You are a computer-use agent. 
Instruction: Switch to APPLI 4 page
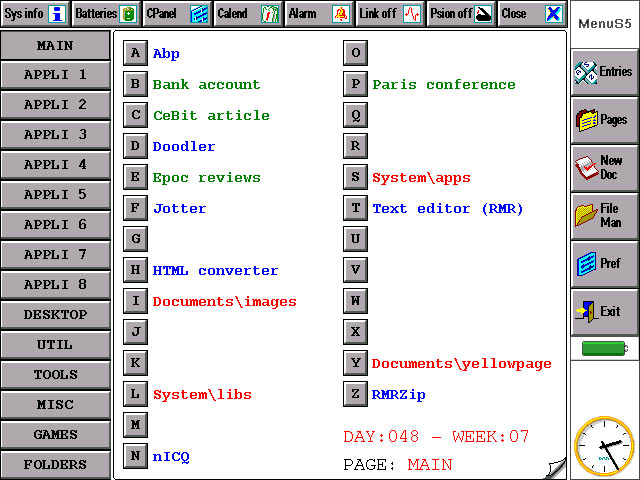coord(55,165)
